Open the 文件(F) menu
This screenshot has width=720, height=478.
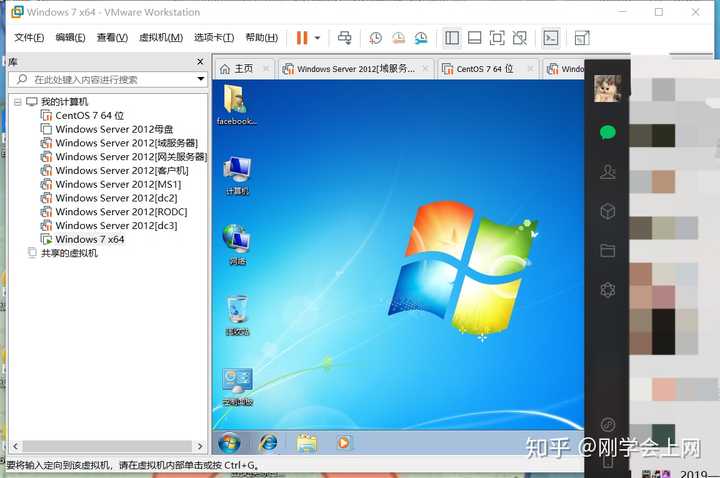pos(29,38)
